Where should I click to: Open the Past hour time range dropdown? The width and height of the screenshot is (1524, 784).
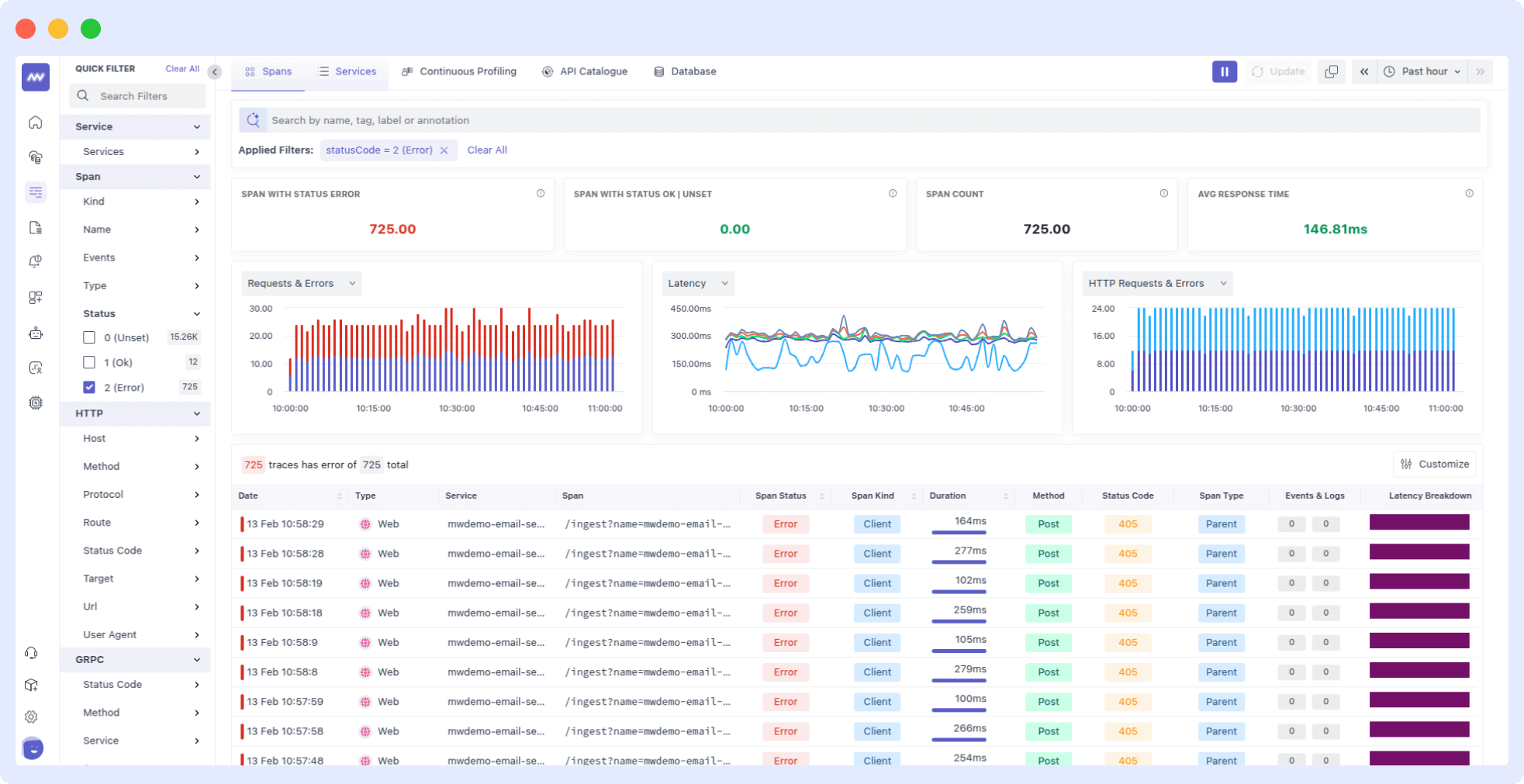(1424, 71)
